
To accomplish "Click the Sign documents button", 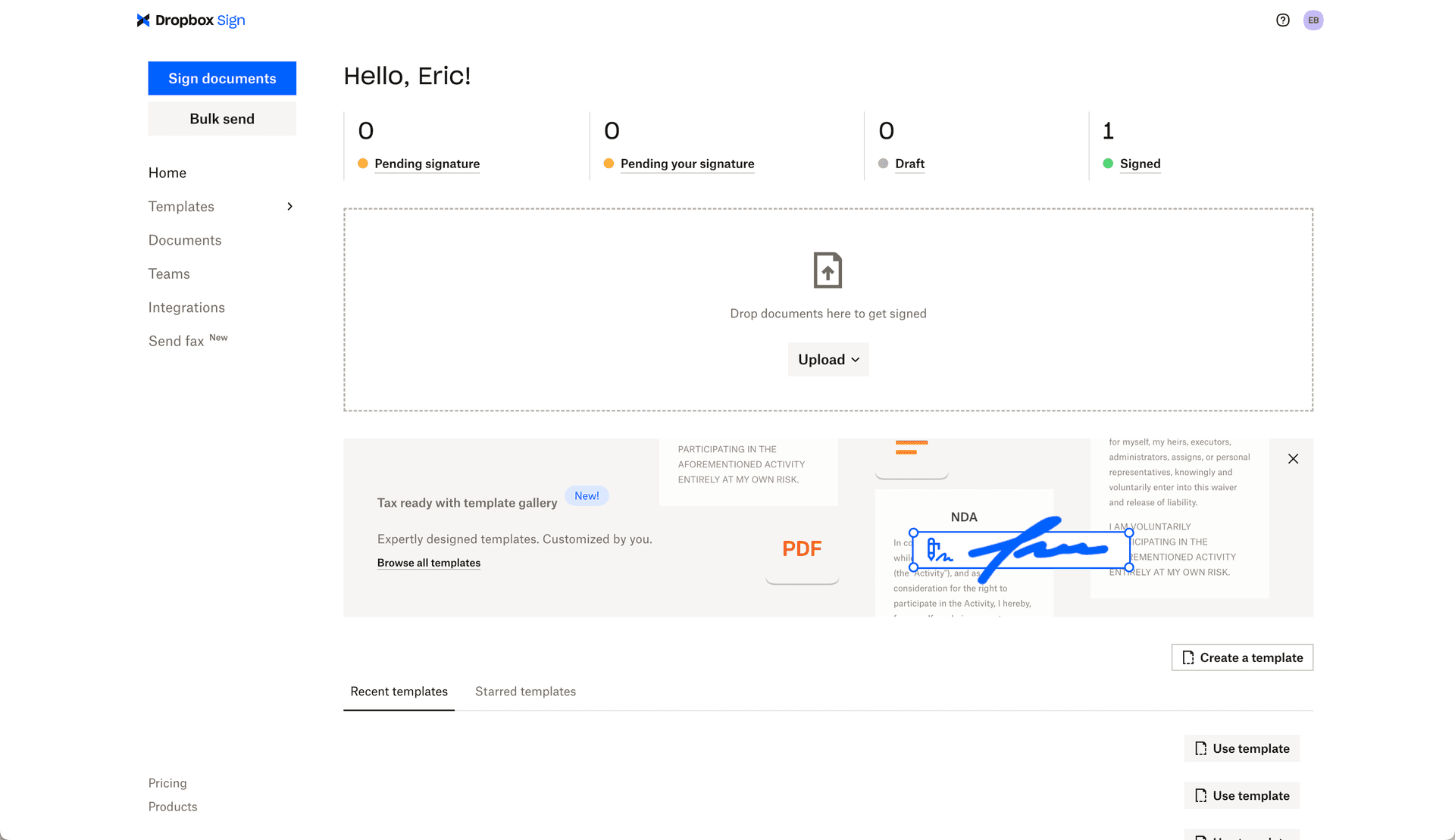I will coord(222,79).
